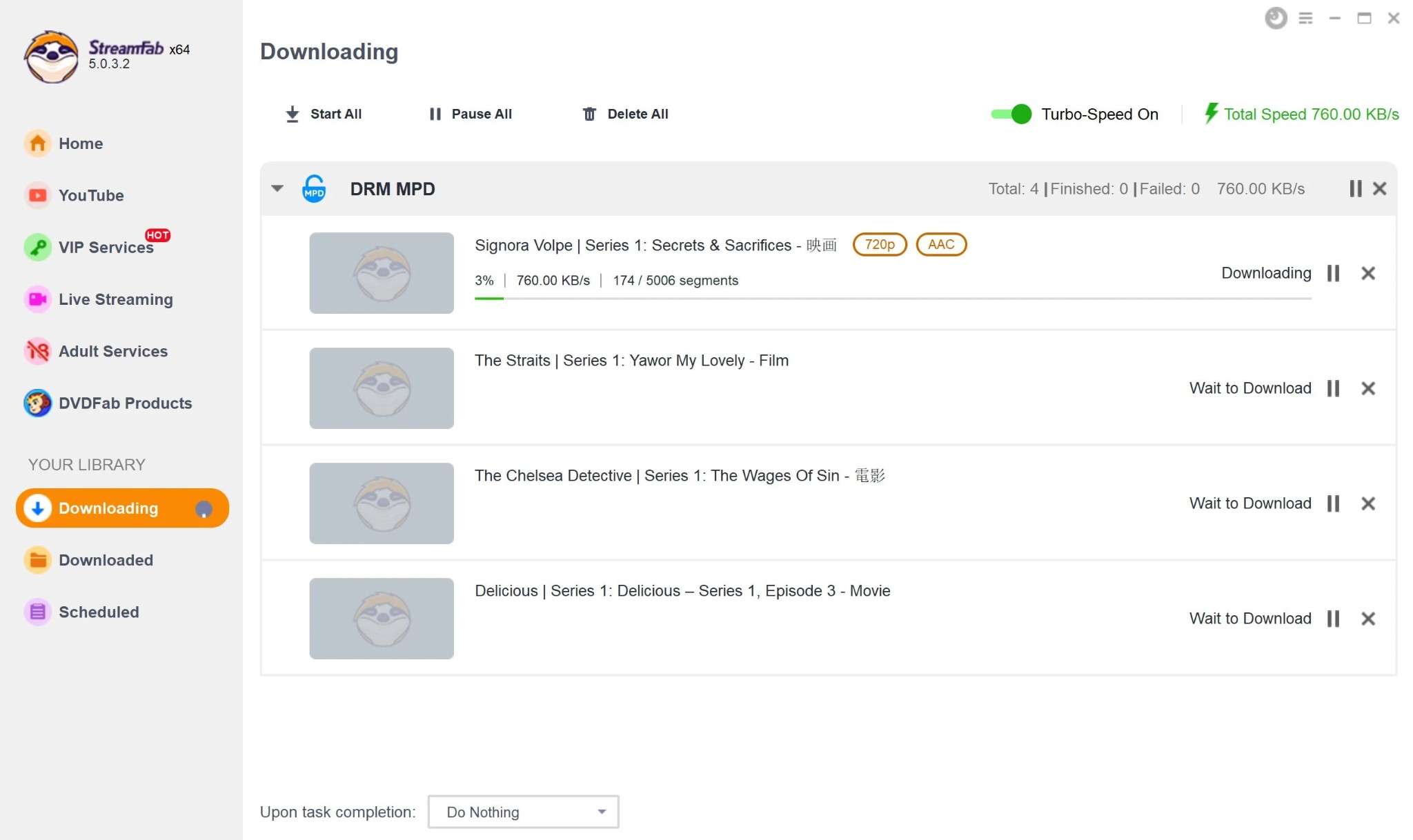Click the Scheduled library icon
Image resolution: width=1413 pixels, height=840 pixels.
pyautogui.click(x=37, y=612)
